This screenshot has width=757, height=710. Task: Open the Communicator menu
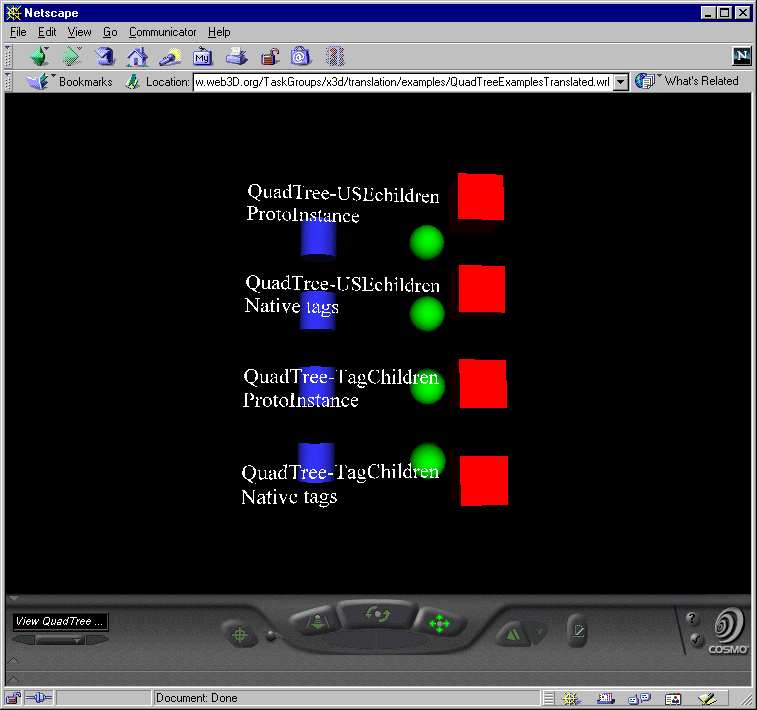coord(163,32)
